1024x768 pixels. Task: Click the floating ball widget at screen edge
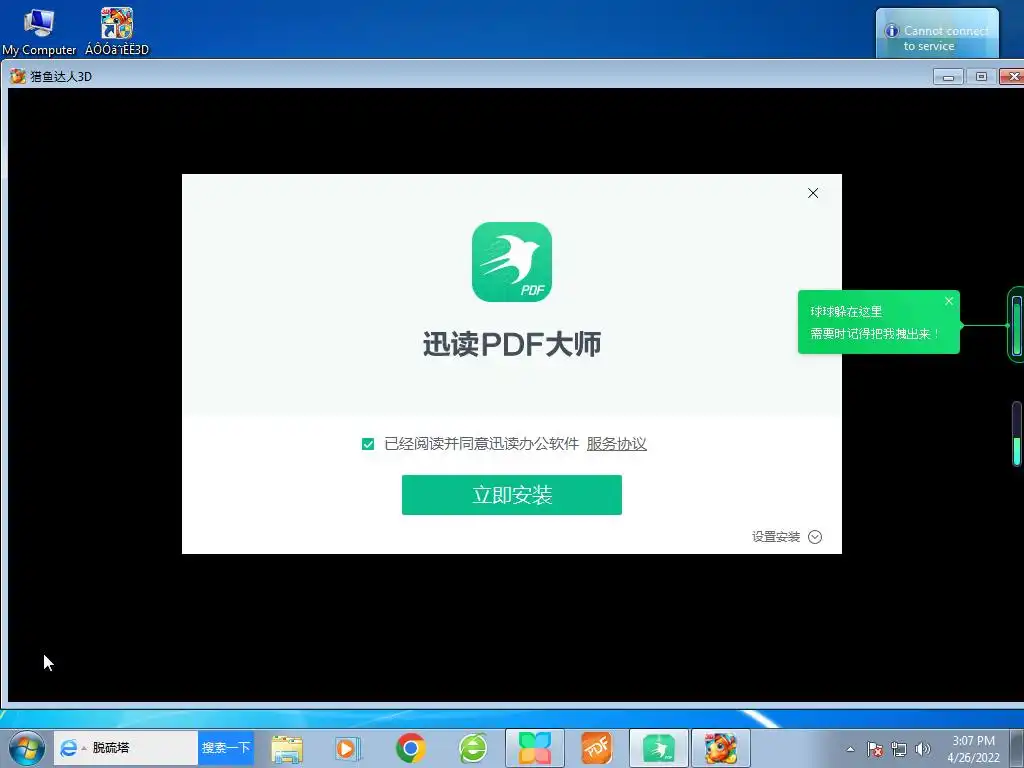[1016, 325]
